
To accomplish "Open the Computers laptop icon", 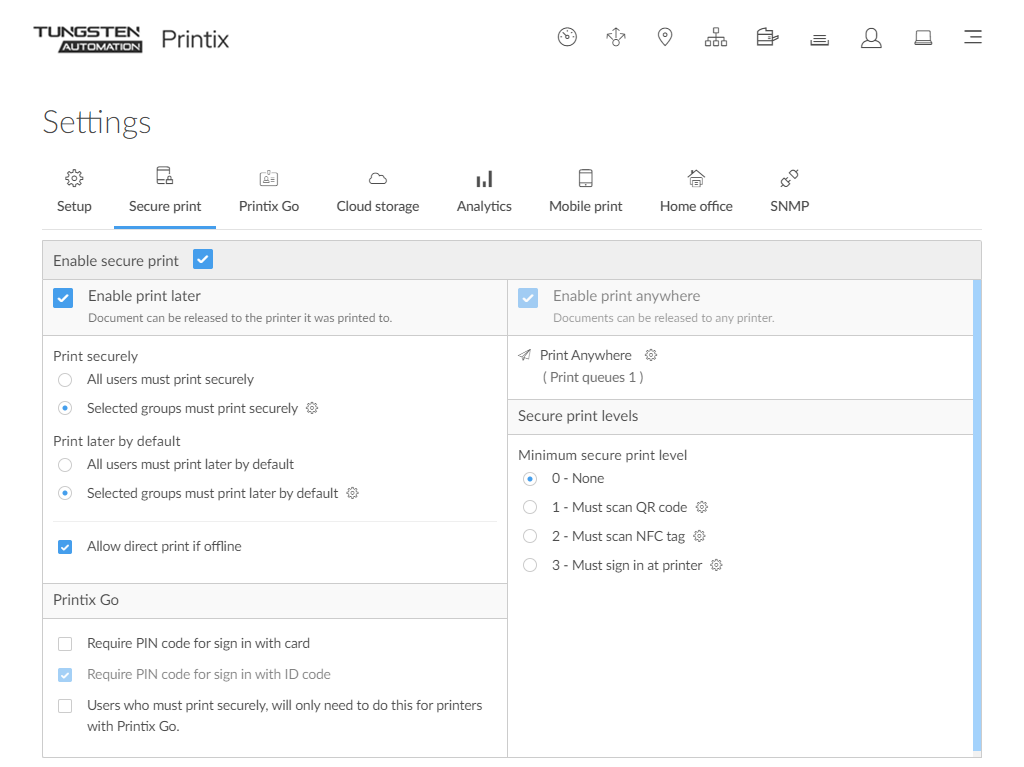I will 923,38.
